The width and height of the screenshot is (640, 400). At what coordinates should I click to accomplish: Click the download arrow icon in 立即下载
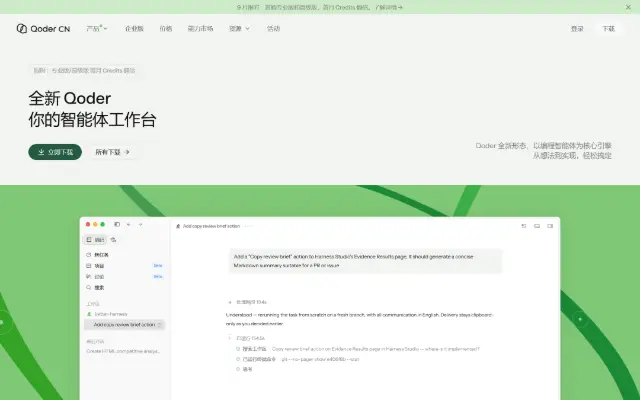tap(41, 152)
